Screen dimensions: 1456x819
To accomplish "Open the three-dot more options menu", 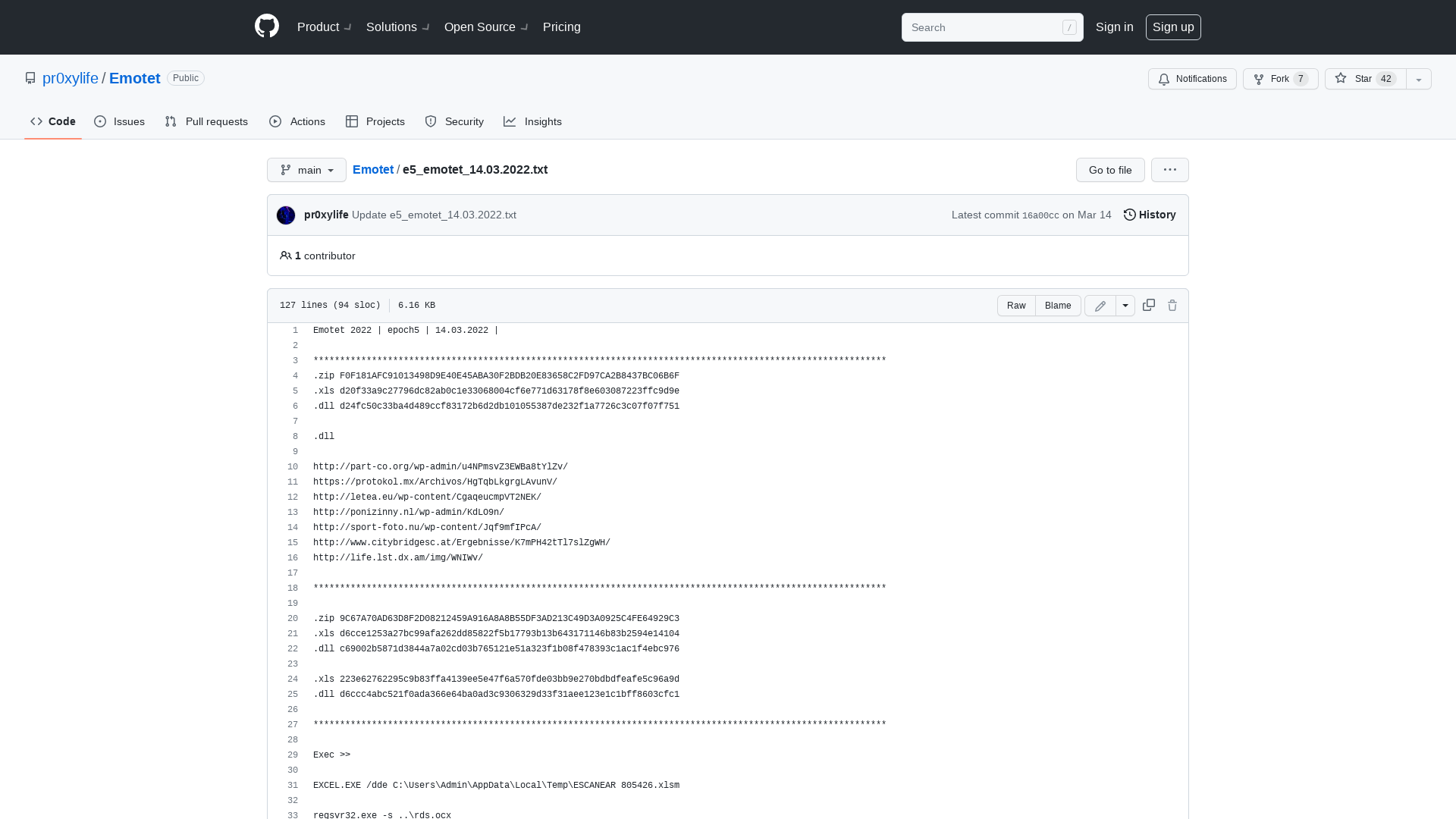I will click(1170, 170).
